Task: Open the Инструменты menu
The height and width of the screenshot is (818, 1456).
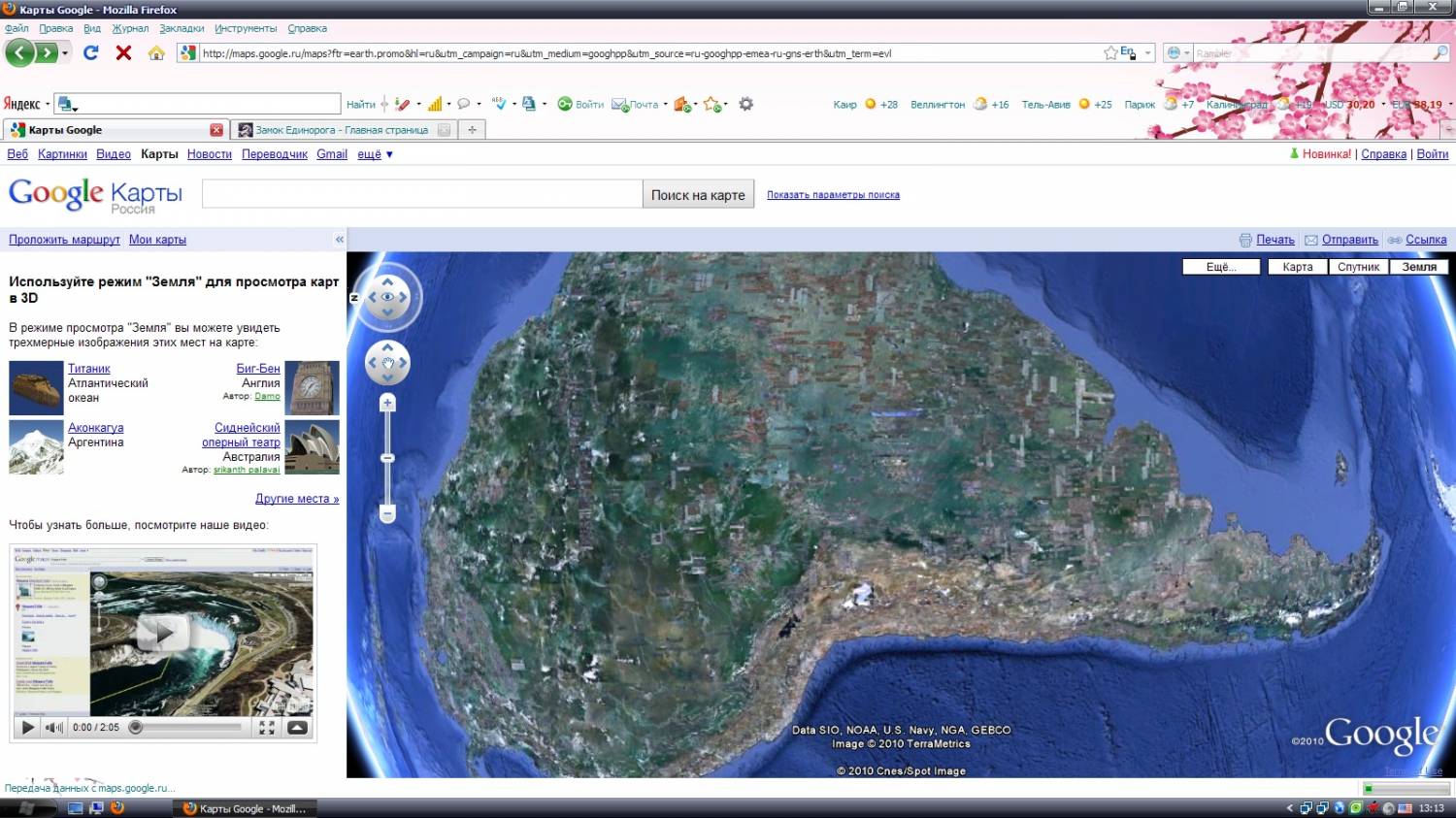Action: click(x=246, y=28)
